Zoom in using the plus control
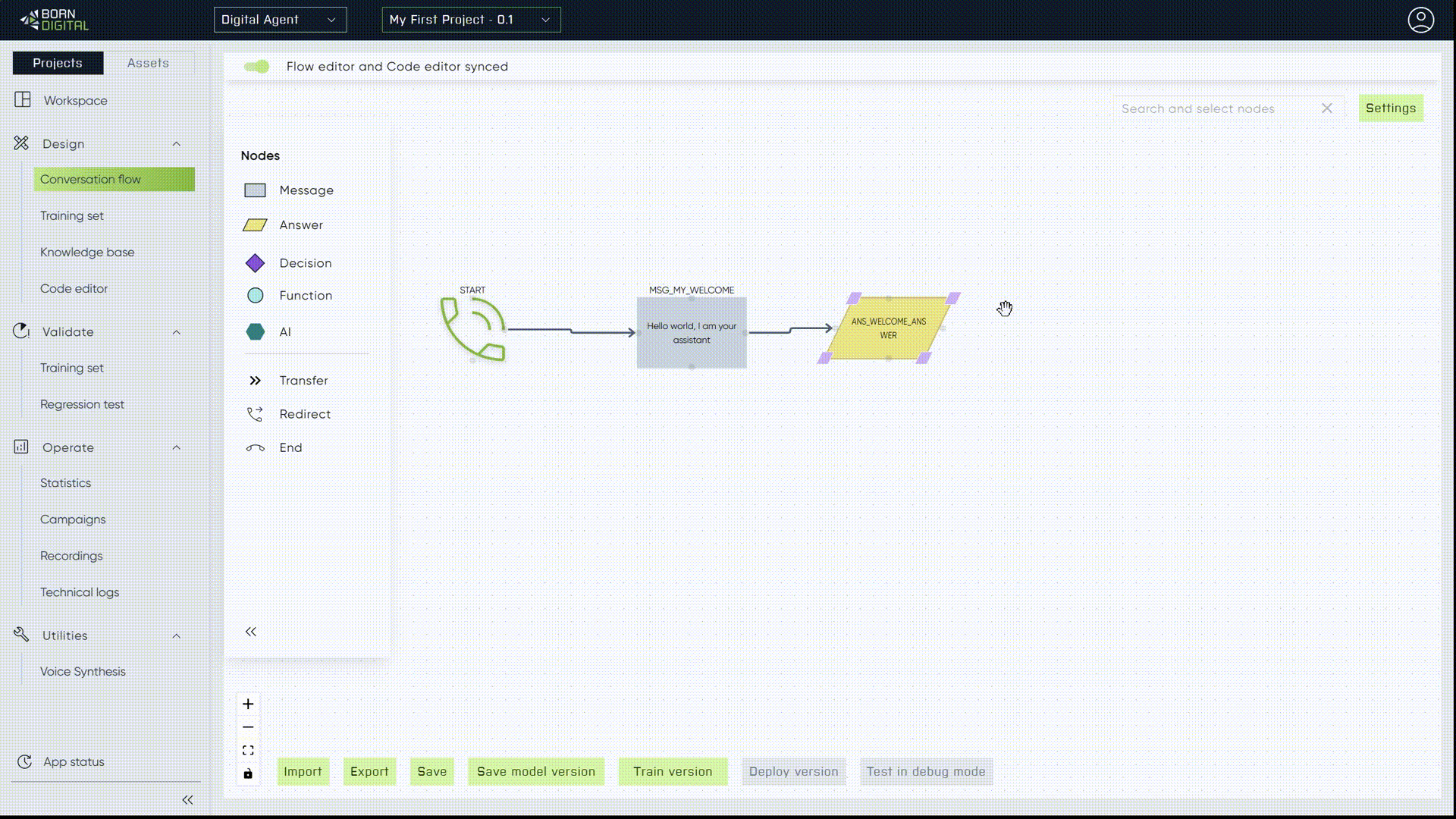The height and width of the screenshot is (819, 1456). click(x=248, y=703)
